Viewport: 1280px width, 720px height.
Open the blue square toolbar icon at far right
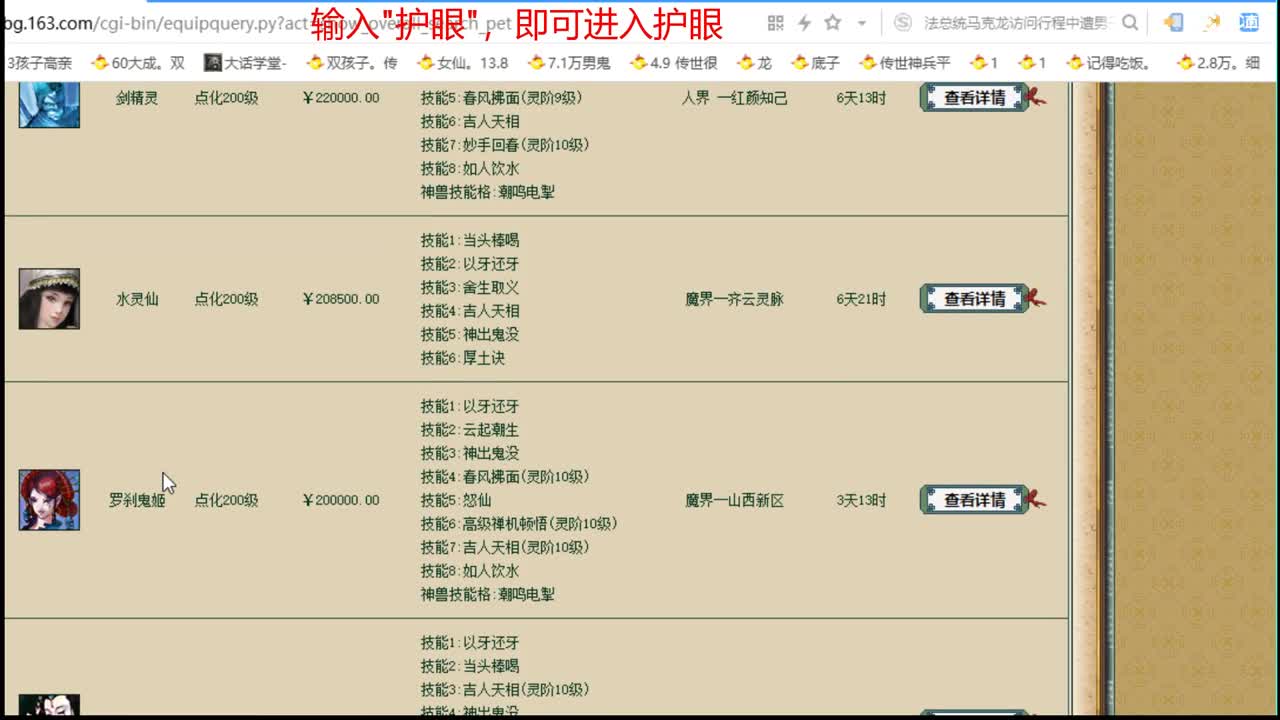click(x=1249, y=22)
